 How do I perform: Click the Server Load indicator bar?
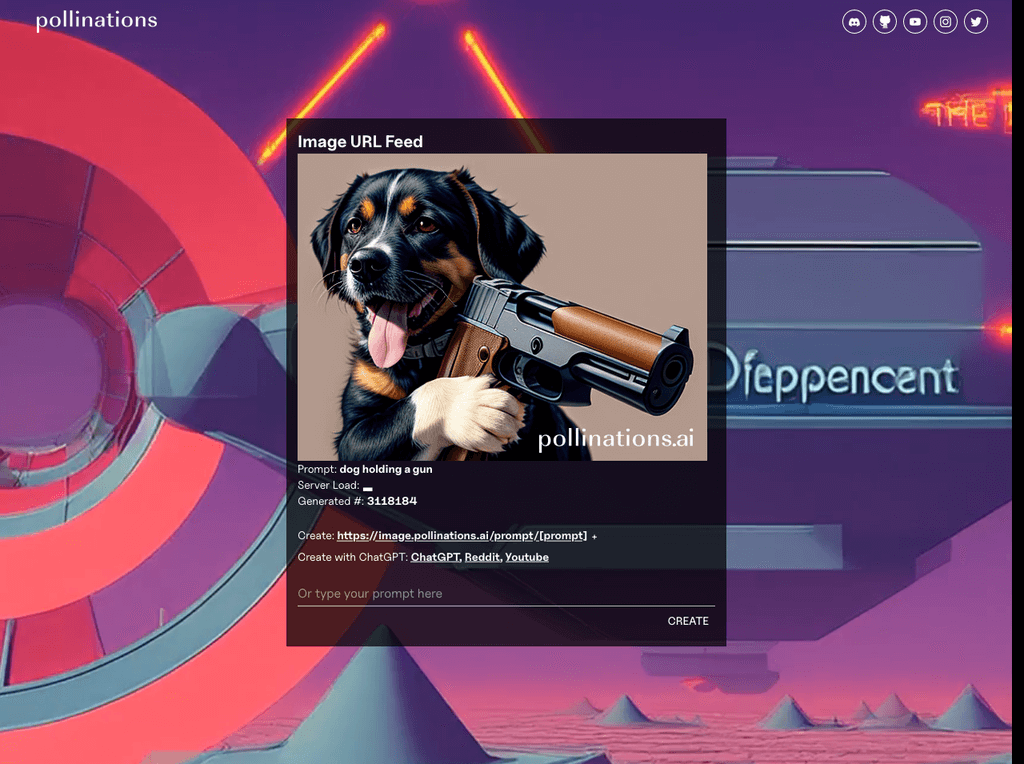(x=368, y=488)
